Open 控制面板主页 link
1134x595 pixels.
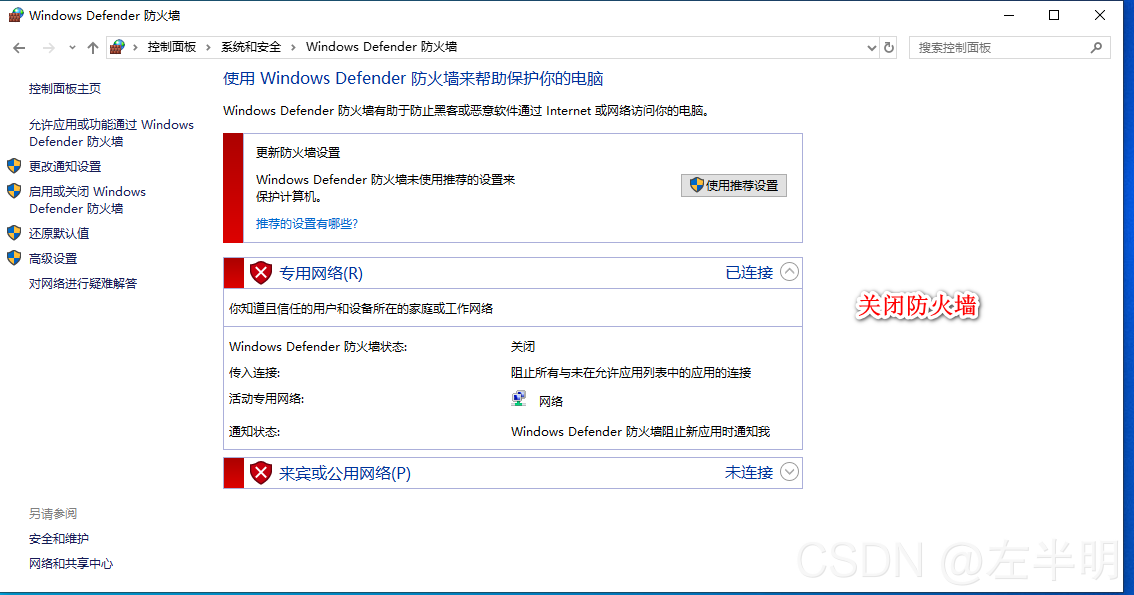(x=65, y=88)
